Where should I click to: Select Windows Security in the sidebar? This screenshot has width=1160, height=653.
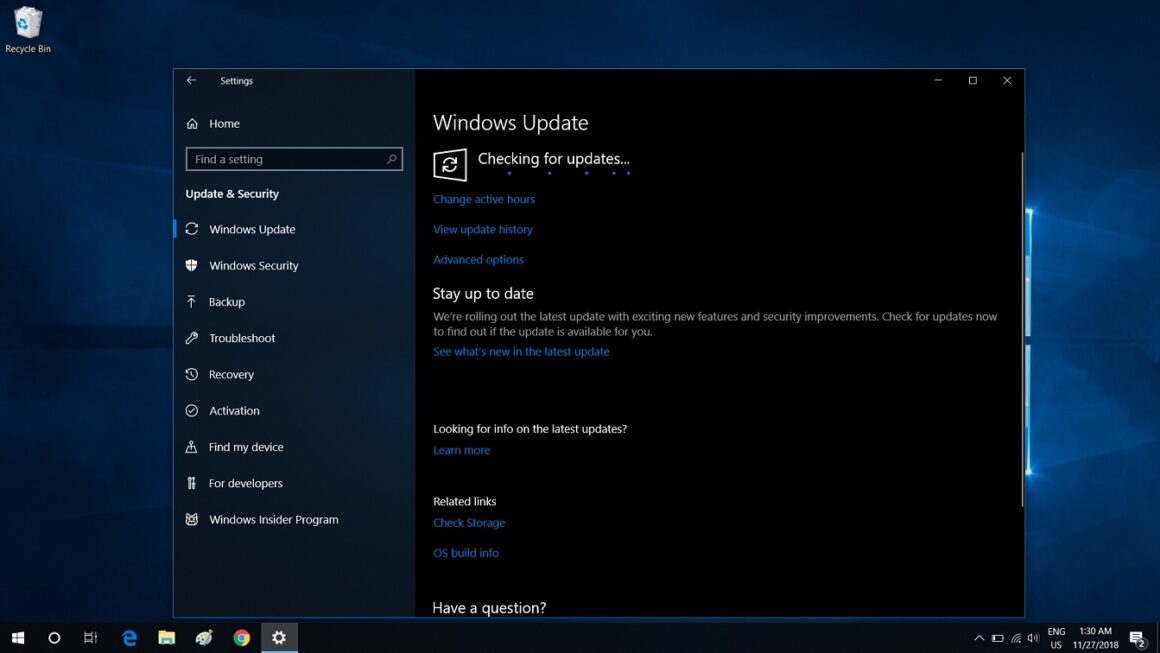coord(253,265)
